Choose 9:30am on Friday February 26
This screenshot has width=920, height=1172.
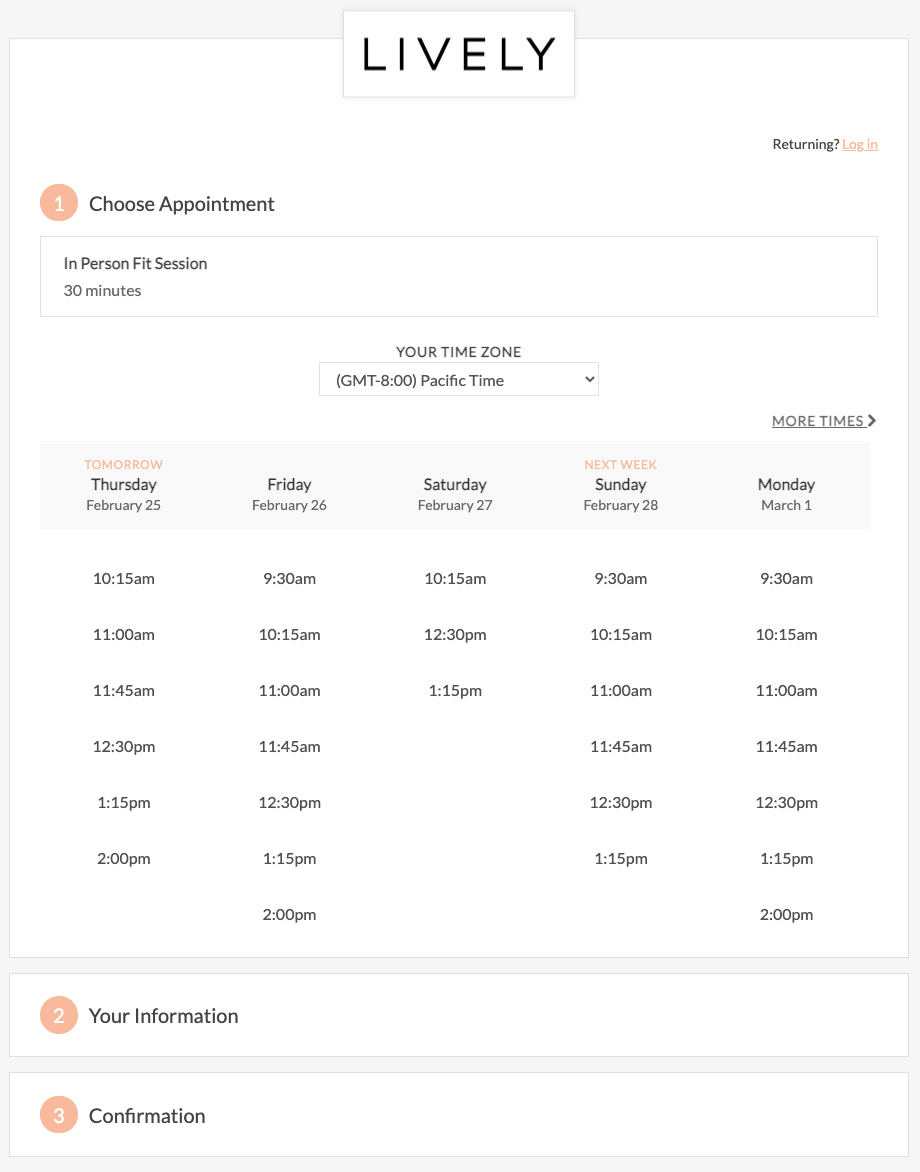(289, 578)
